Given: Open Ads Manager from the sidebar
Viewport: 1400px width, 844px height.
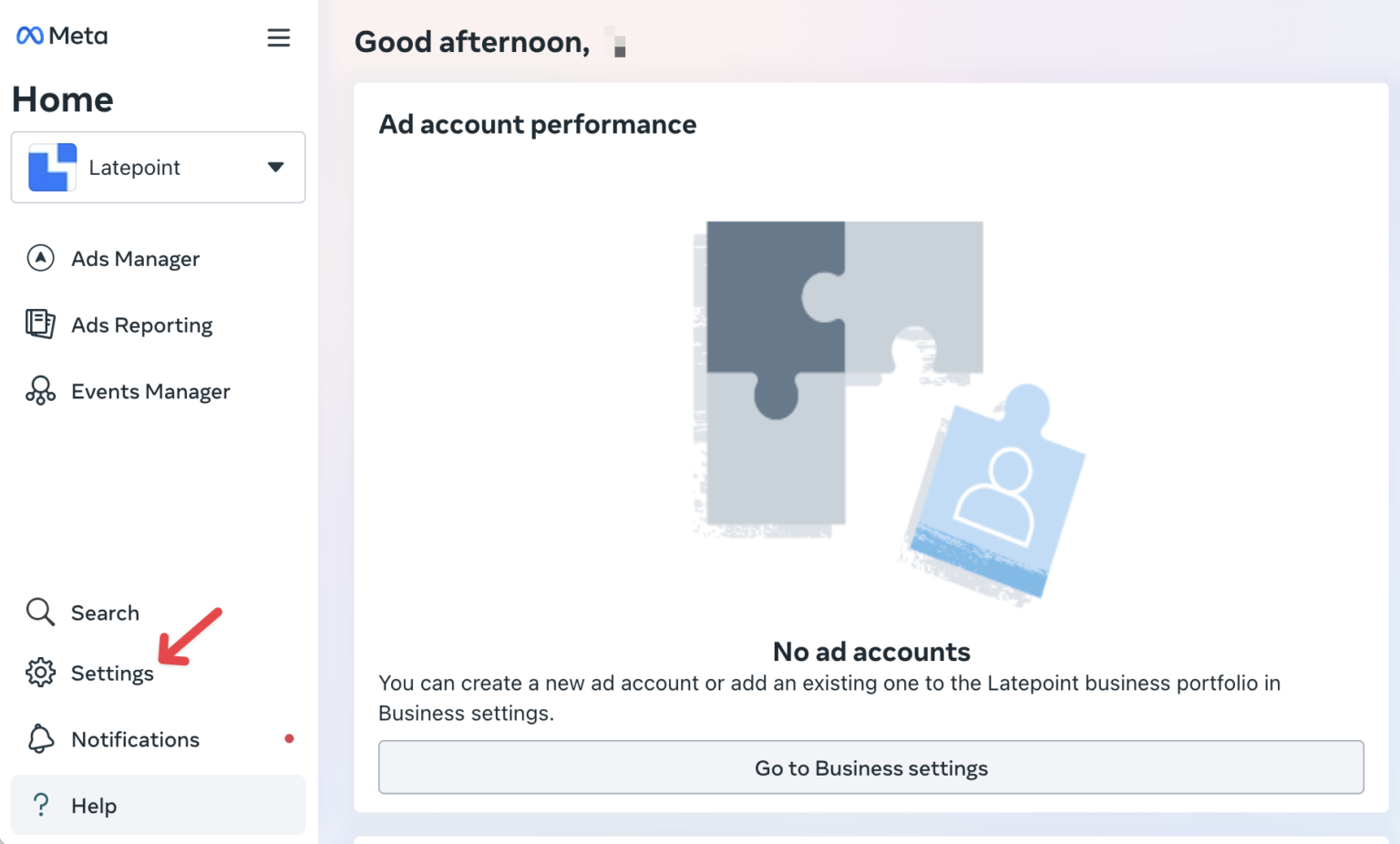Looking at the screenshot, I should point(135,259).
